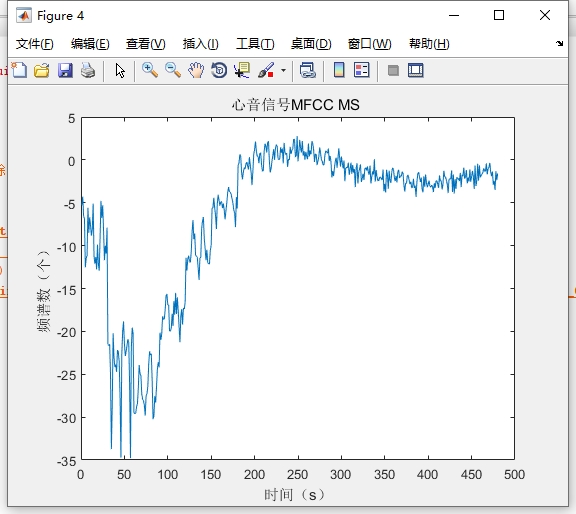
Task: Enable the Brush data tool
Action: (x=266, y=70)
